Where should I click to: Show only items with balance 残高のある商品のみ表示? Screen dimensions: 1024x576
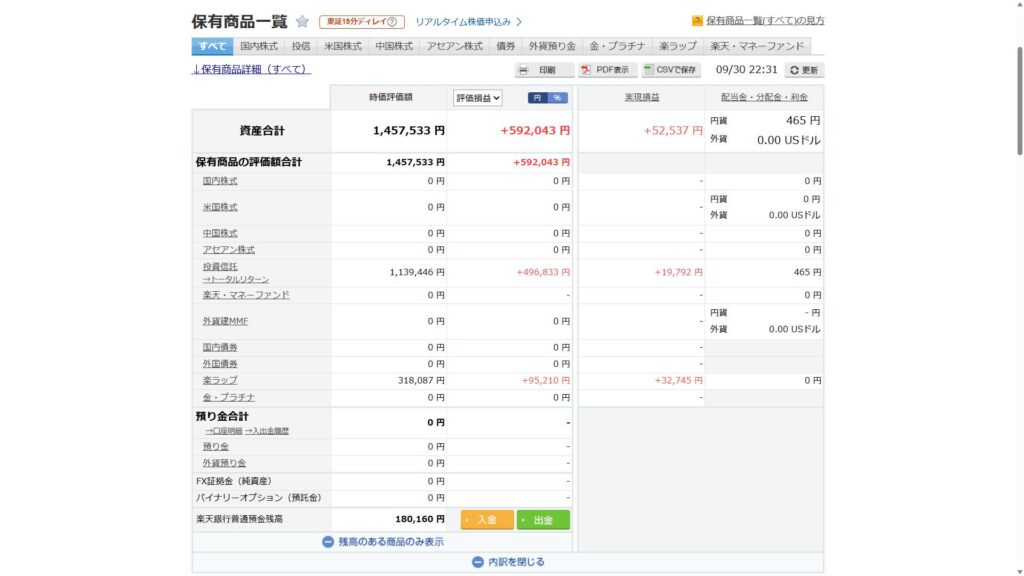(383, 542)
